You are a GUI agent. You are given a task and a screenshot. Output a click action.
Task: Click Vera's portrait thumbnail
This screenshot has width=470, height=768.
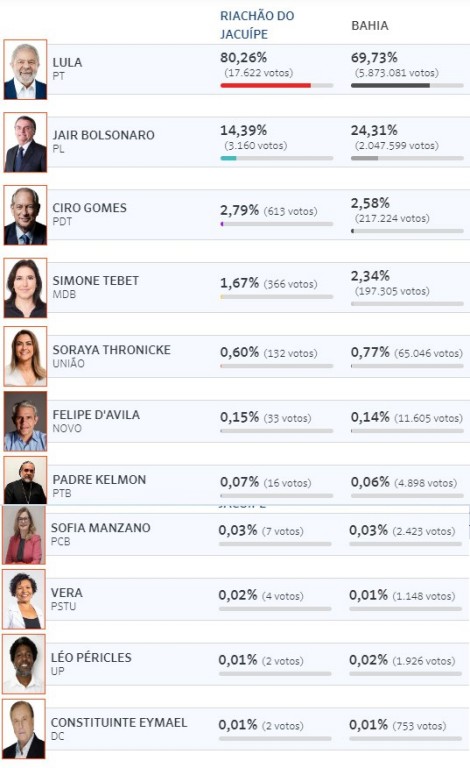[x=24, y=600]
